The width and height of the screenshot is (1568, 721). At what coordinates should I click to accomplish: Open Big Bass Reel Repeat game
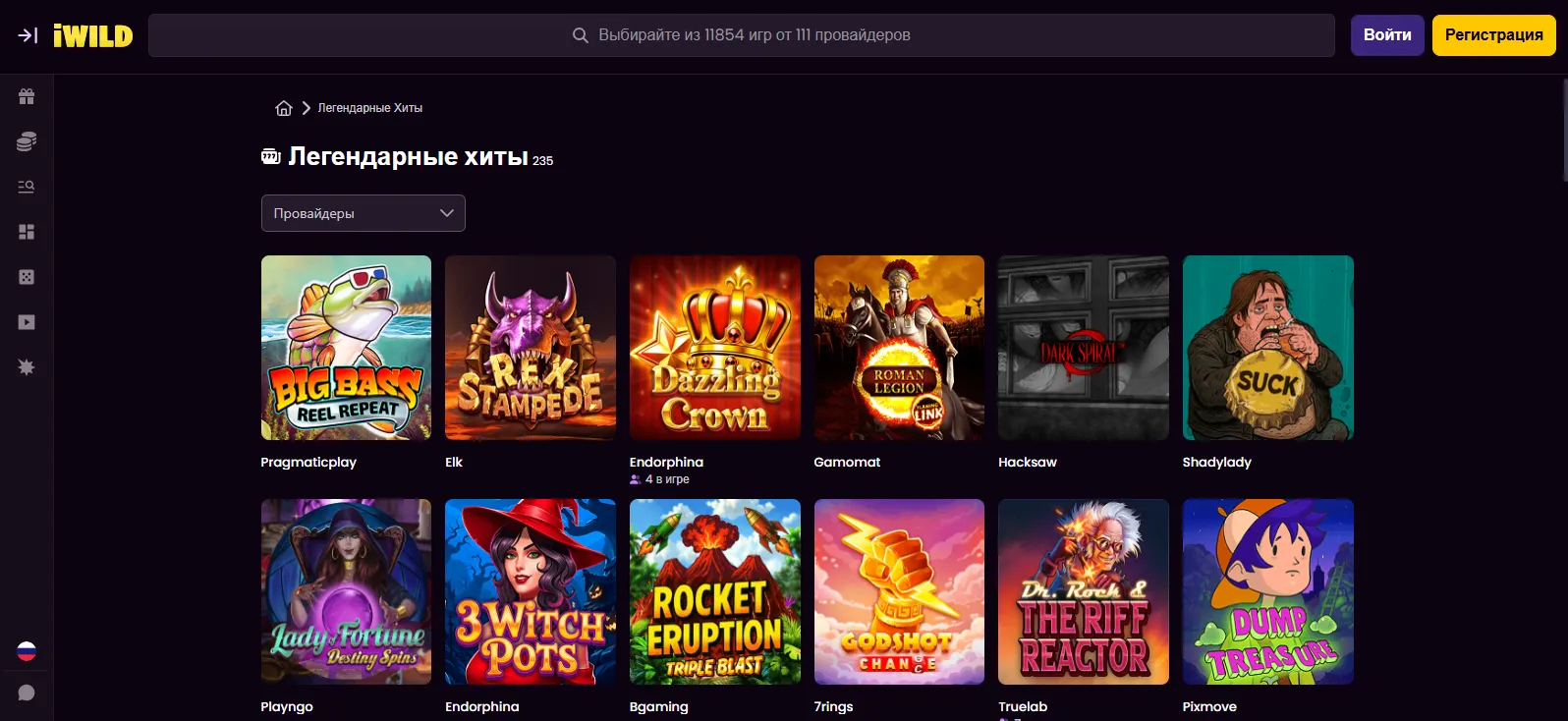click(346, 348)
